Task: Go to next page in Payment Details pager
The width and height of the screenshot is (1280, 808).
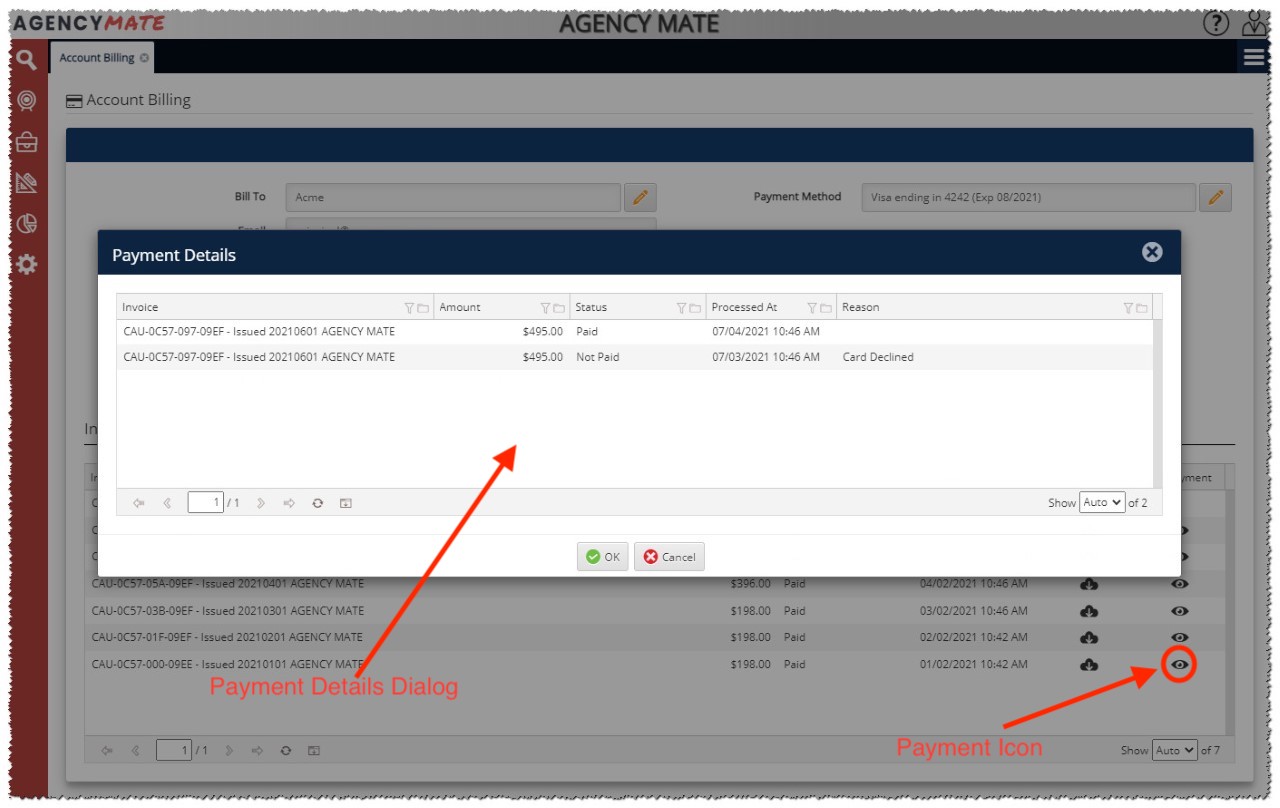Action: pyautogui.click(x=261, y=503)
